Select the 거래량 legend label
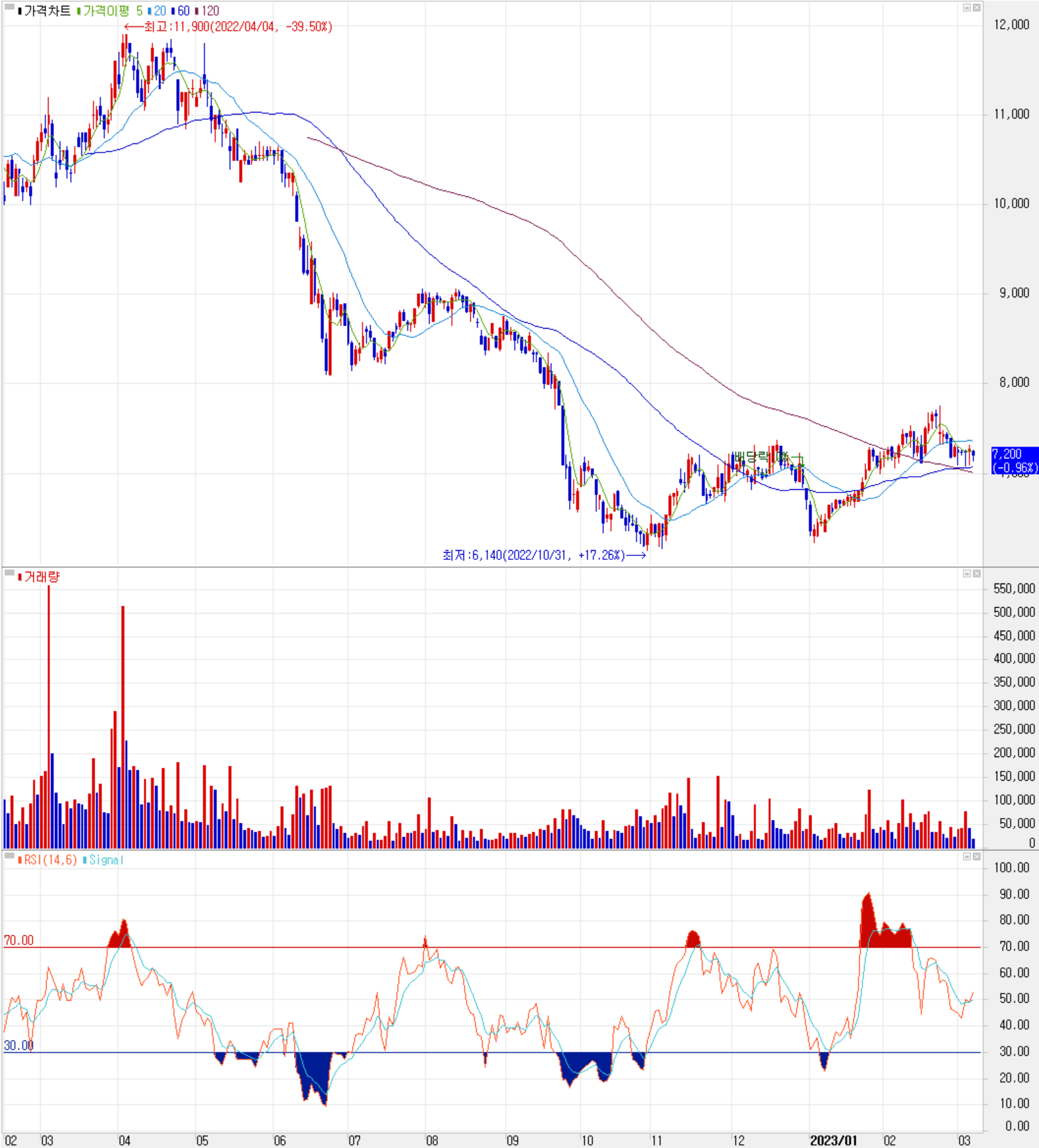This screenshot has height=1148, width=1039. click(x=42, y=577)
